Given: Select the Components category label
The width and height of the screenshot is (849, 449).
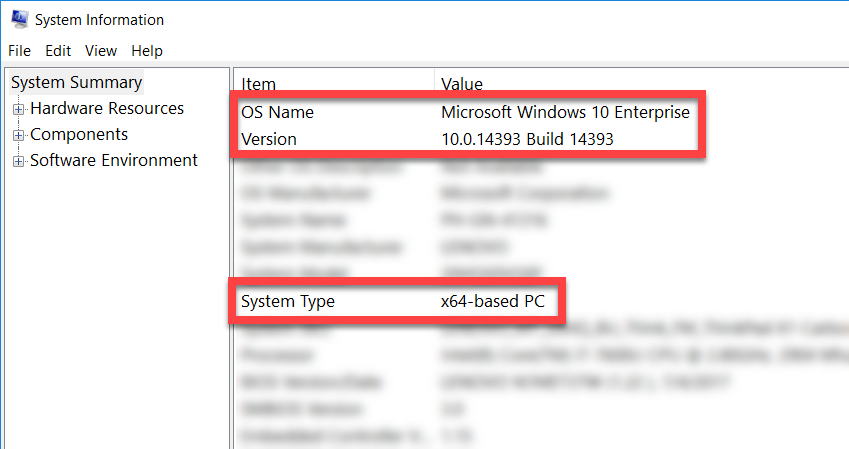Looking at the screenshot, I should click(79, 134).
